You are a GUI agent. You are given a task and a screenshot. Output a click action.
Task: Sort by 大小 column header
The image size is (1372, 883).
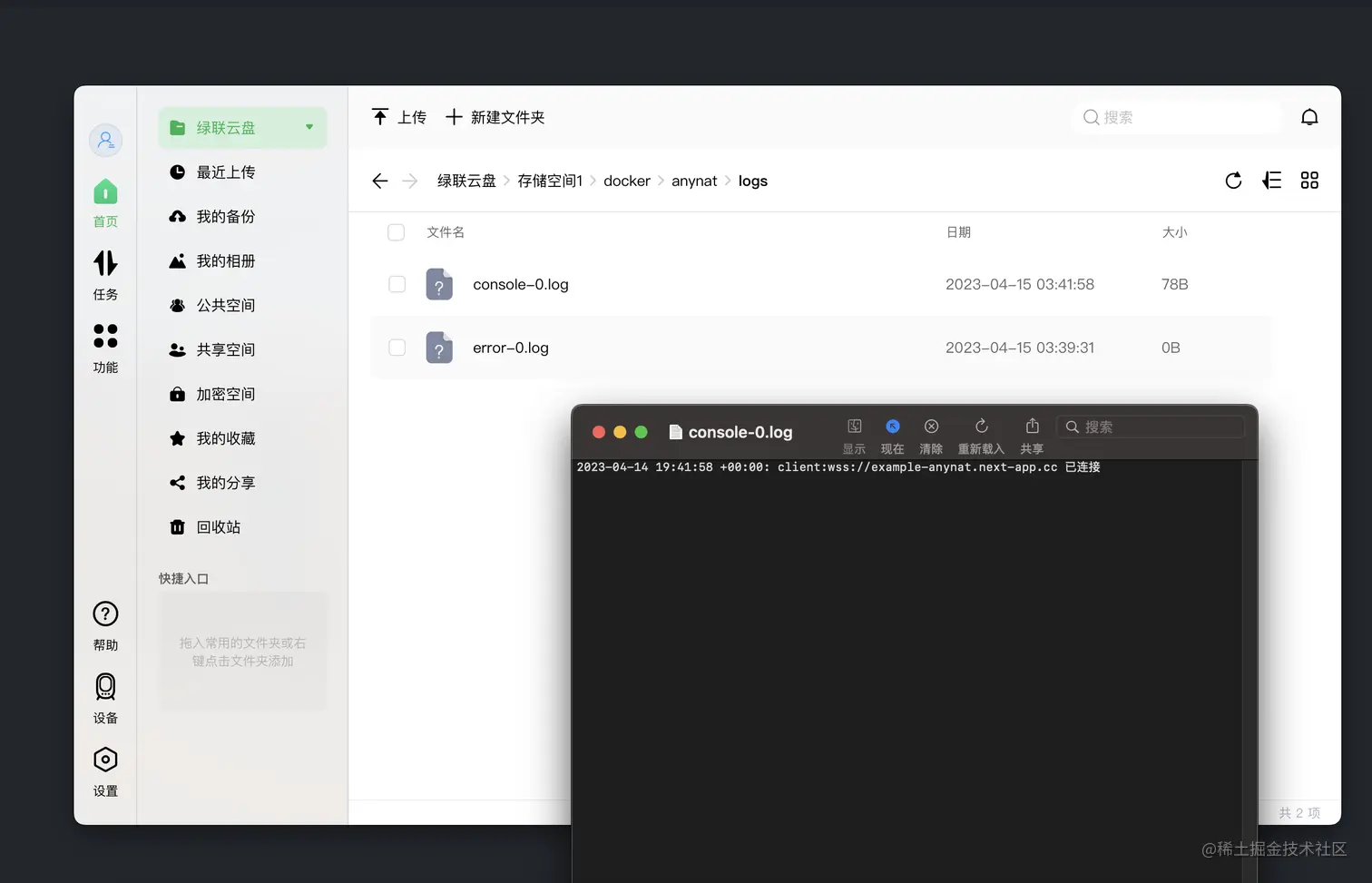pyautogui.click(x=1174, y=232)
